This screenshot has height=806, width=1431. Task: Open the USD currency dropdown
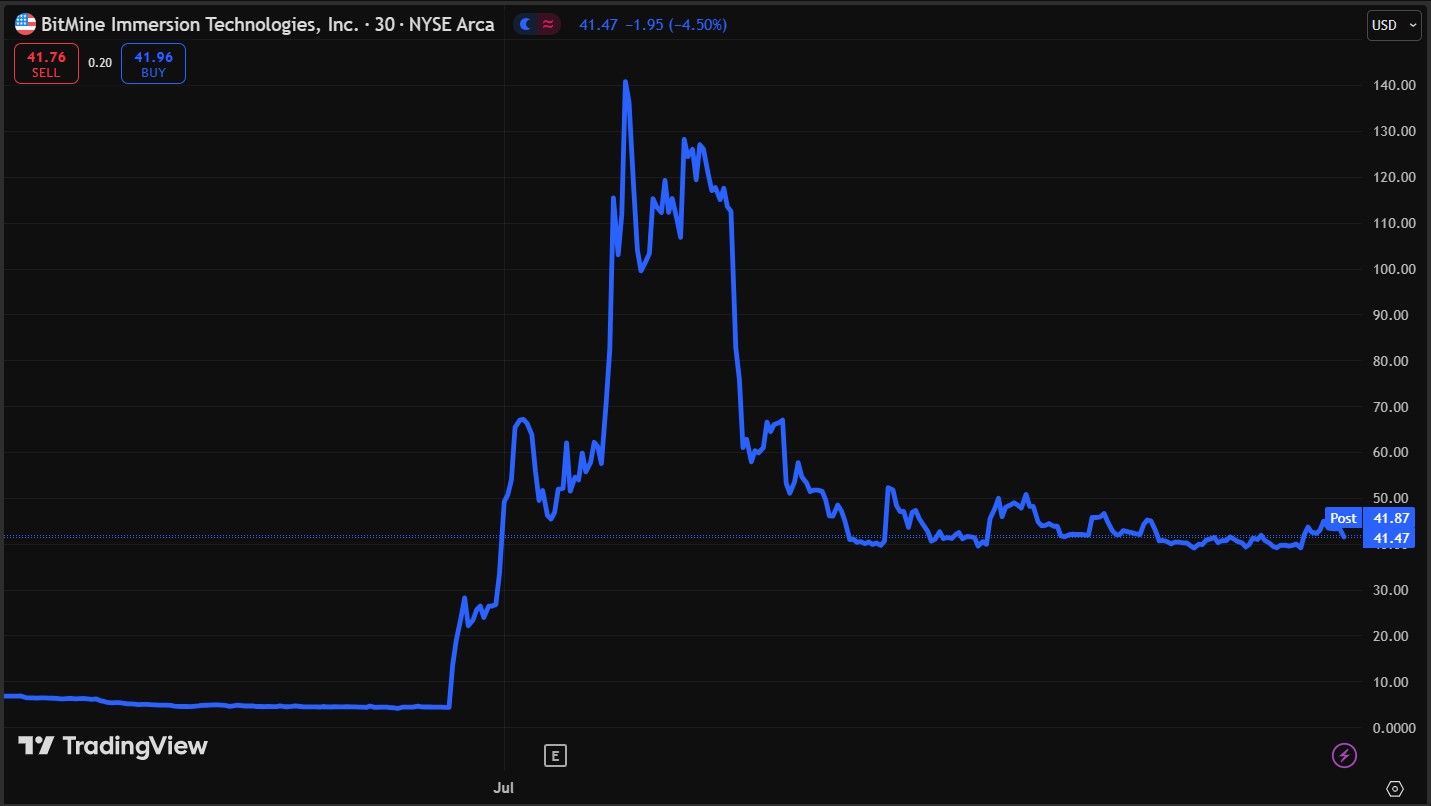click(1394, 24)
